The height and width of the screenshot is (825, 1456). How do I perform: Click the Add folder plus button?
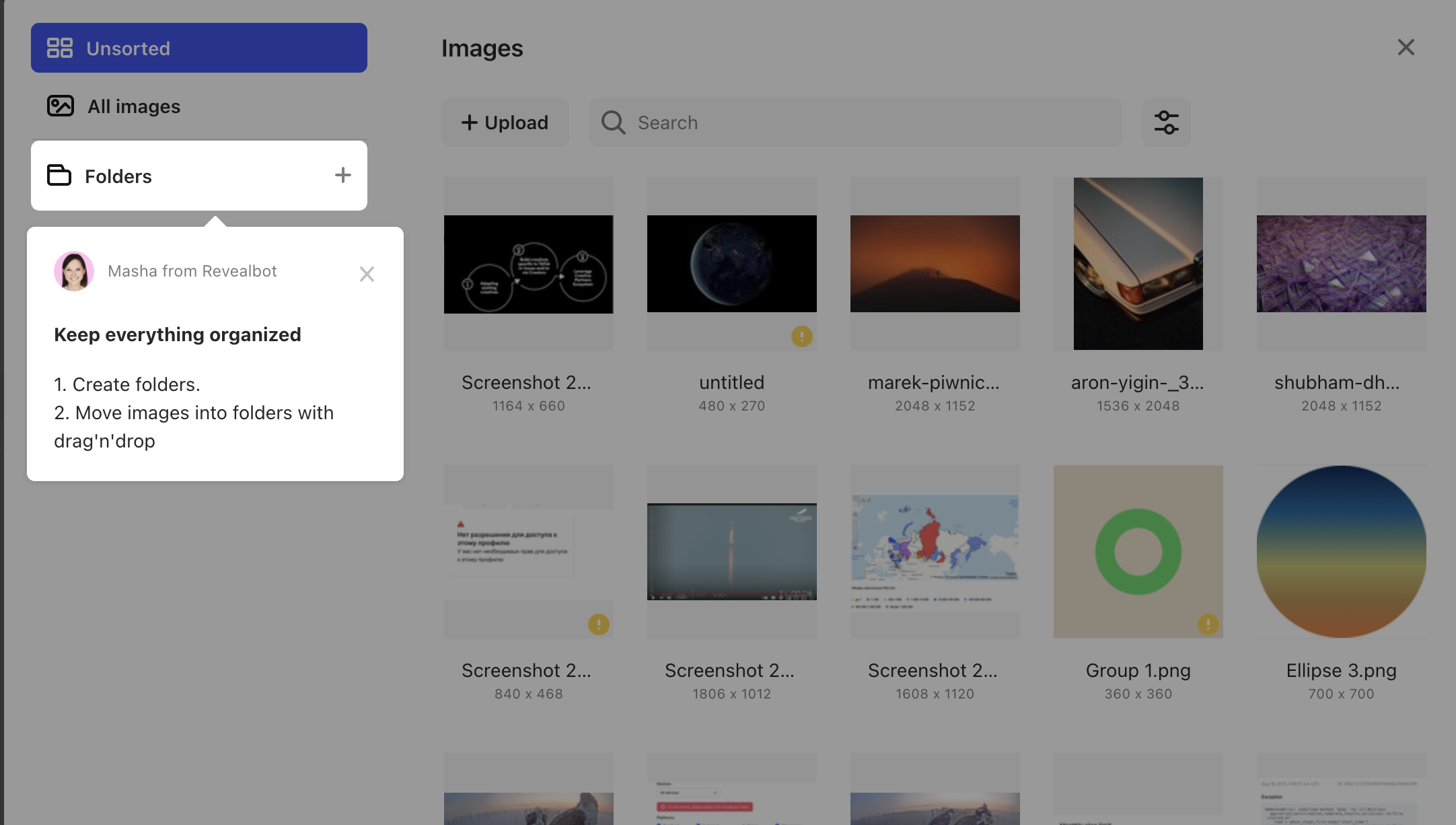pyautogui.click(x=343, y=175)
